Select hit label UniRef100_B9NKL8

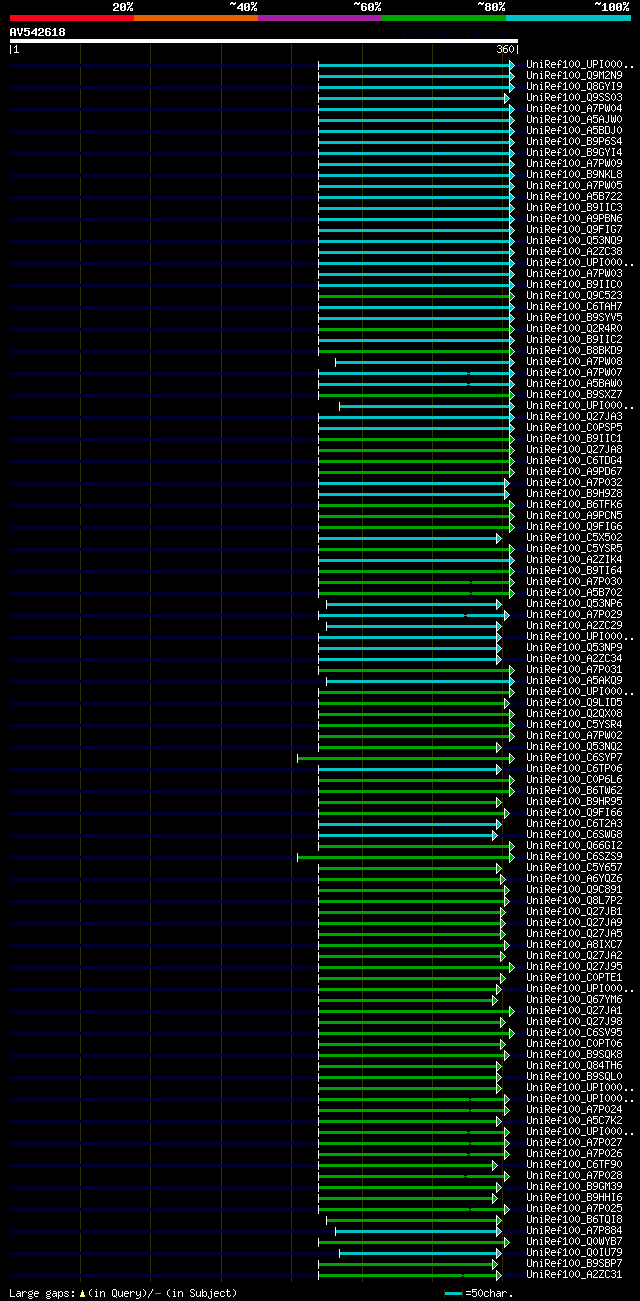pyautogui.click(x=574, y=174)
